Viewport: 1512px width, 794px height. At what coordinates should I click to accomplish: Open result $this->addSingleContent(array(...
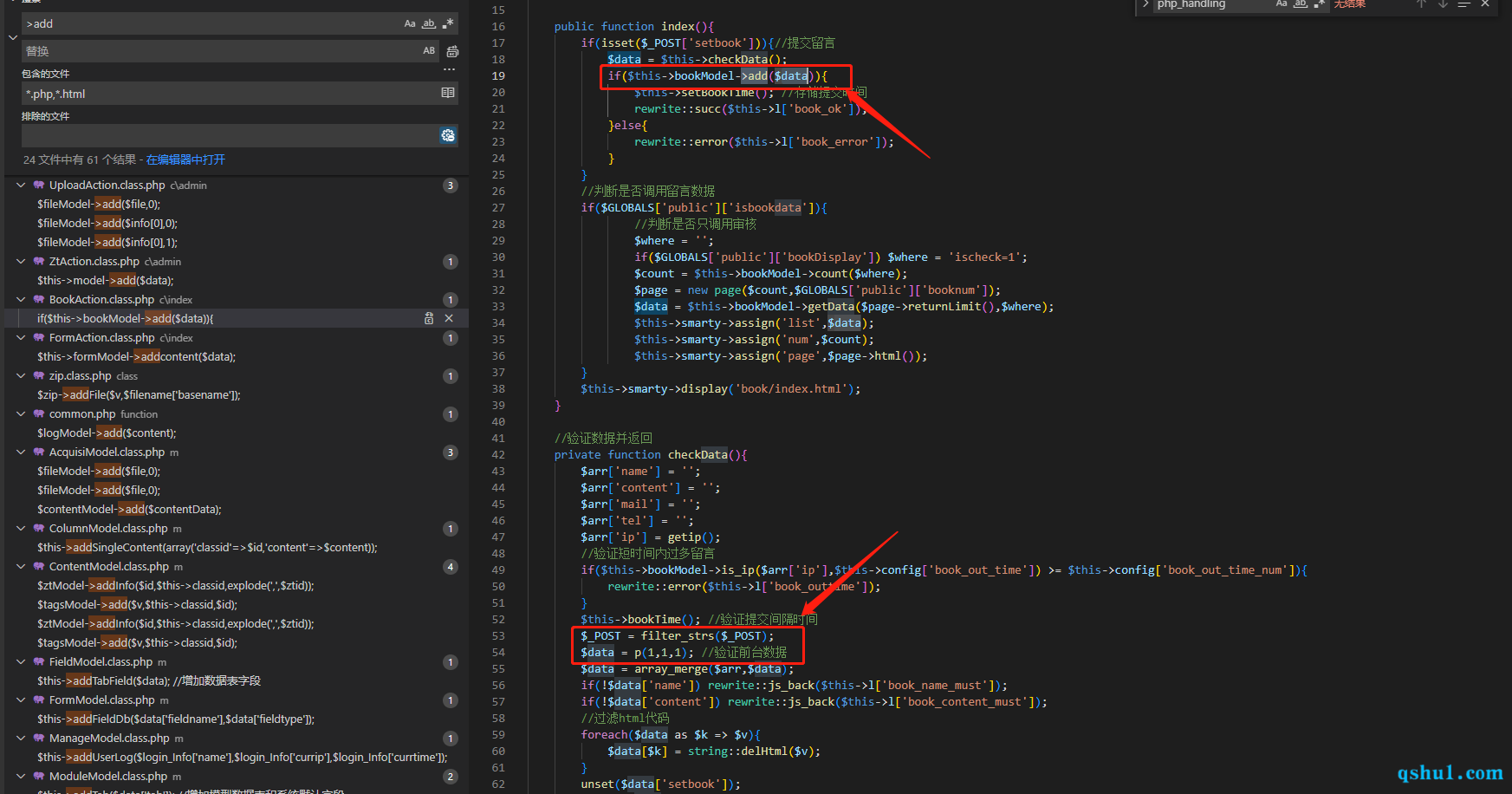[207, 548]
